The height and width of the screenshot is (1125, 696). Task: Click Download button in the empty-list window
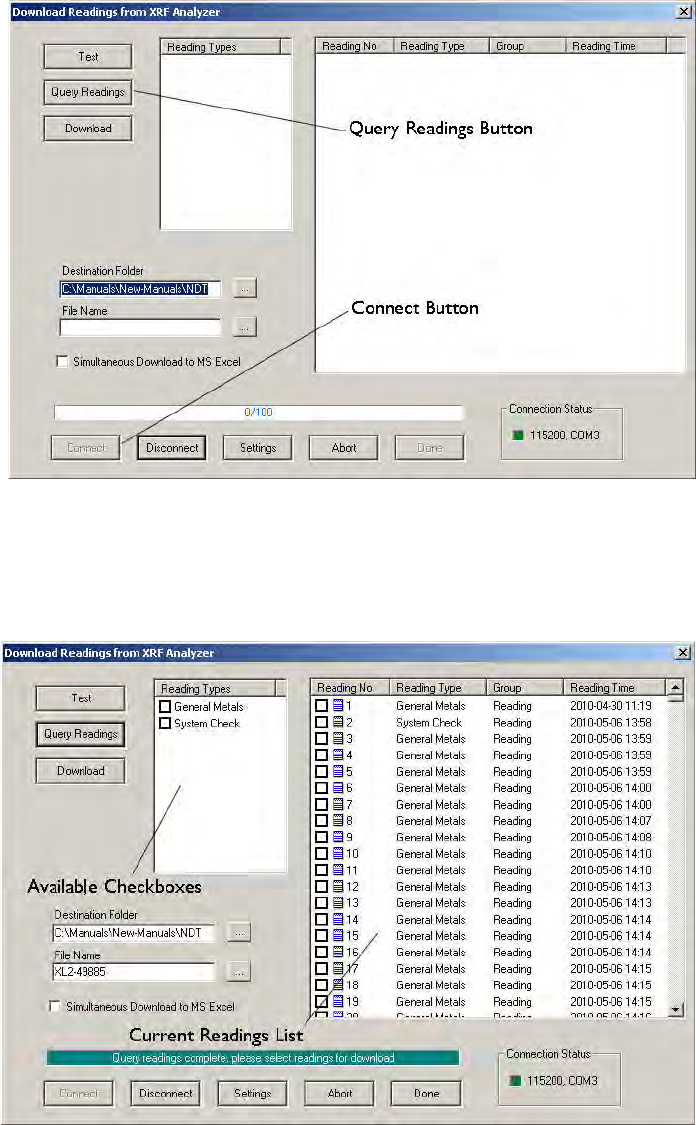point(88,128)
